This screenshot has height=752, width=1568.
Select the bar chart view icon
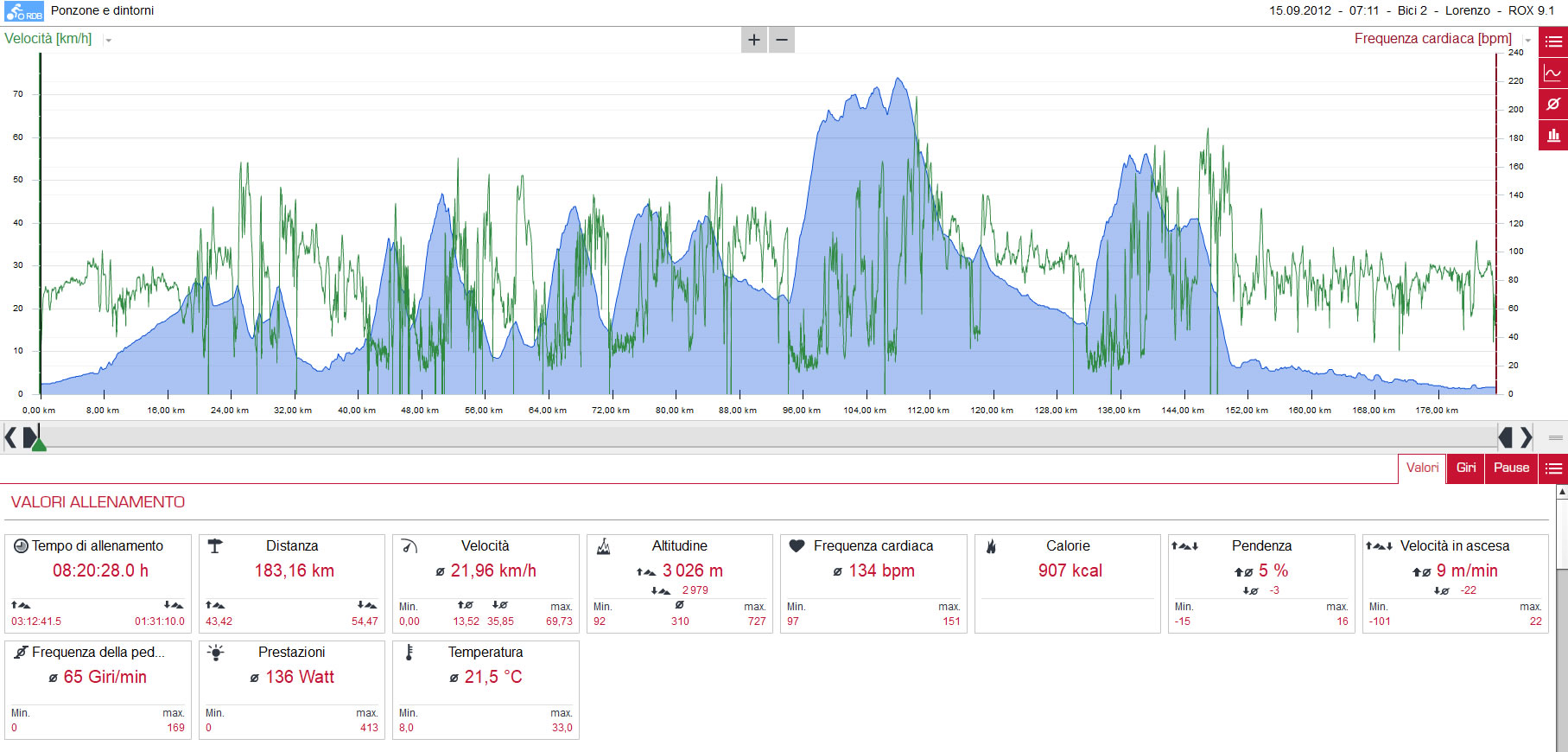tap(1553, 135)
